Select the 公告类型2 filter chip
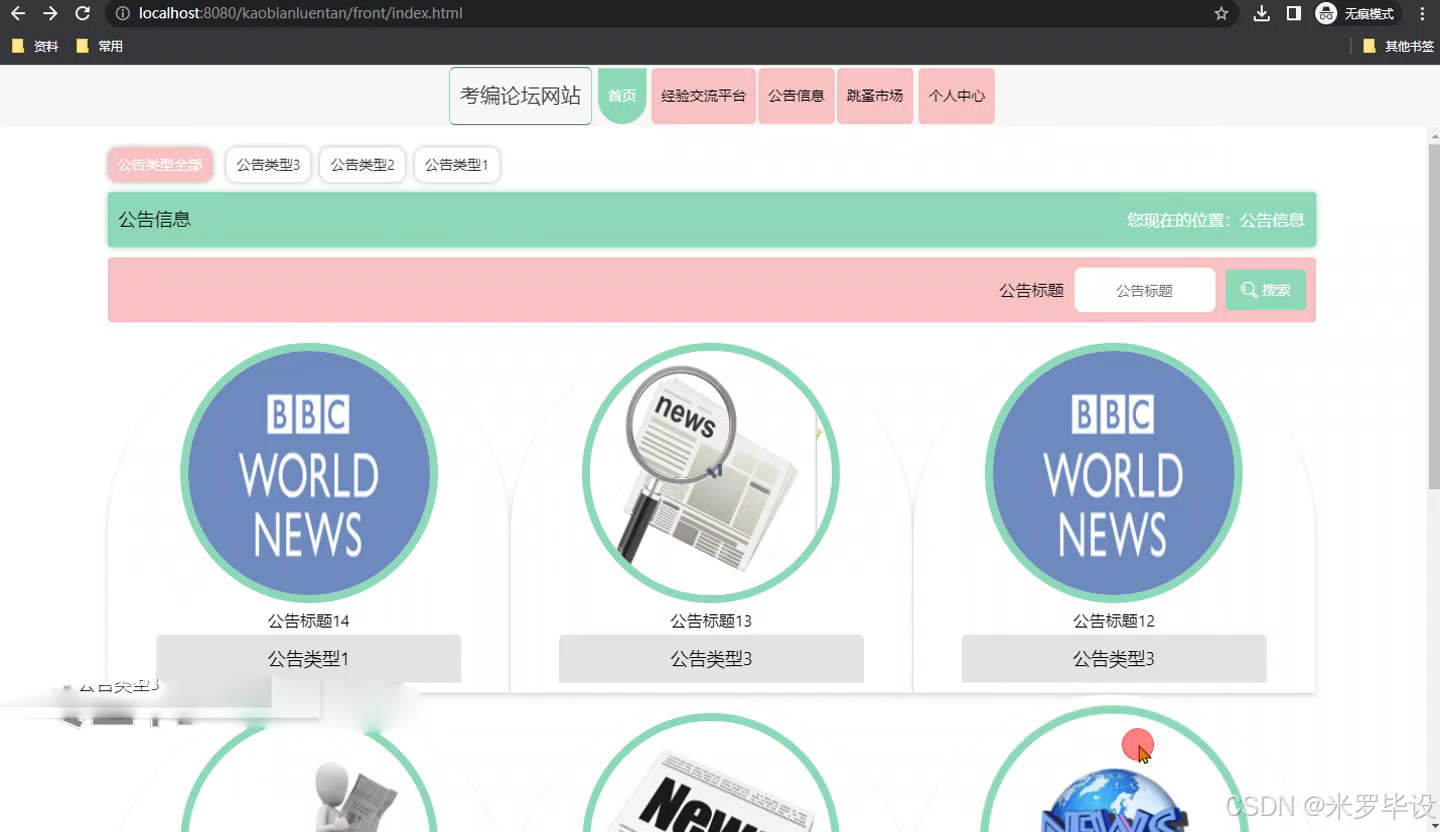 click(x=362, y=164)
